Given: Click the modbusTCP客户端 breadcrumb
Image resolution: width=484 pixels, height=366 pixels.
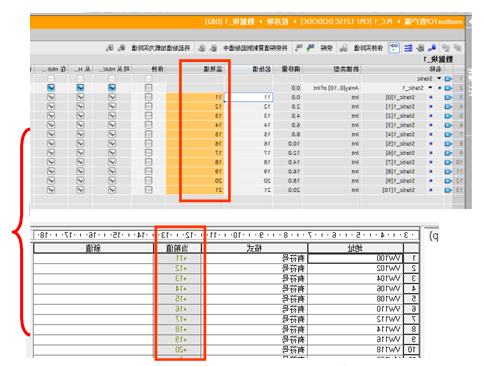Looking at the screenshot, I should [x=433, y=22].
